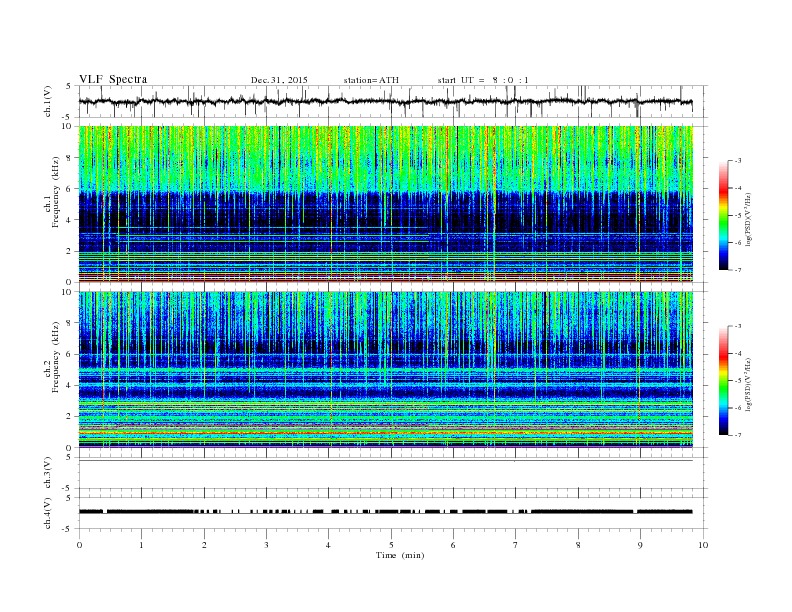This screenshot has height=612, width=792.
Task: Click the "VLF Spectra" title text
Action: click(113, 79)
